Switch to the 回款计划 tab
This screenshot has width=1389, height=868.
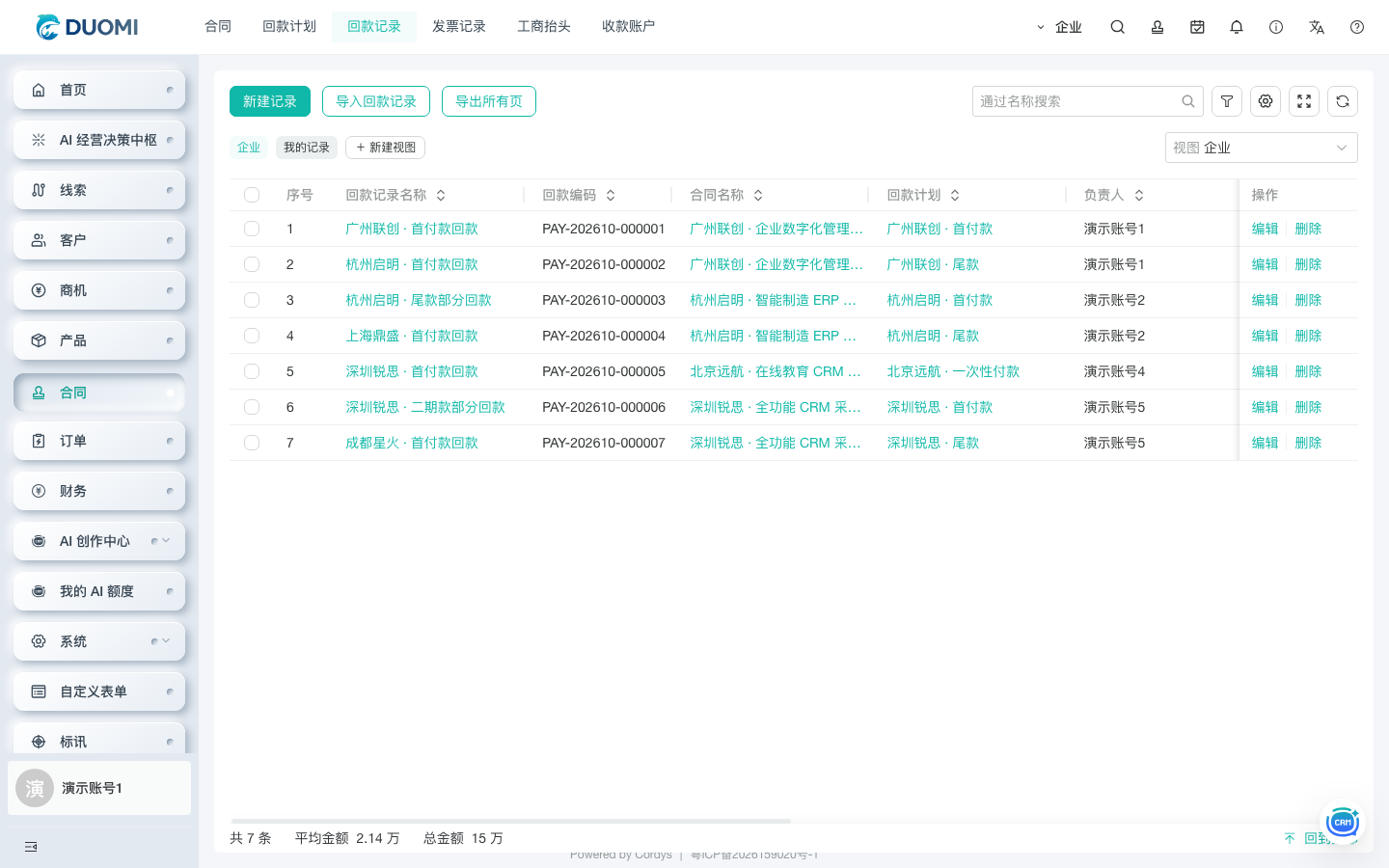coord(289,27)
